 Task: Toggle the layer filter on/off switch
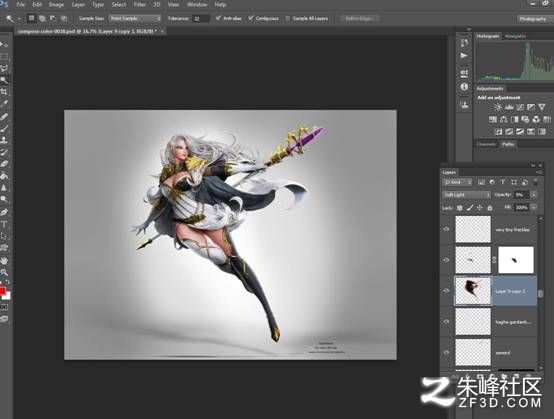pyautogui.click(x=536, y=182)
